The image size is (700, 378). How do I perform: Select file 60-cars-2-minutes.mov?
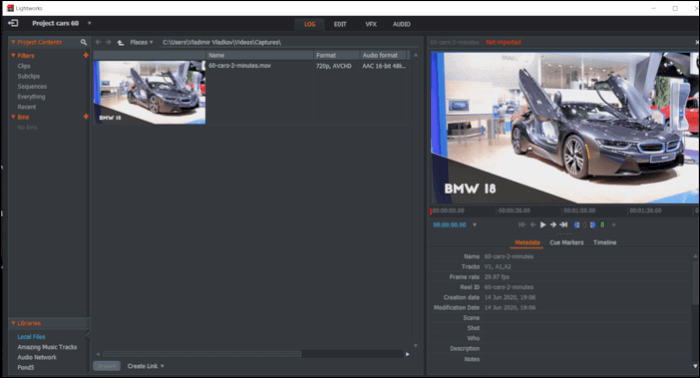coord(240,66)
